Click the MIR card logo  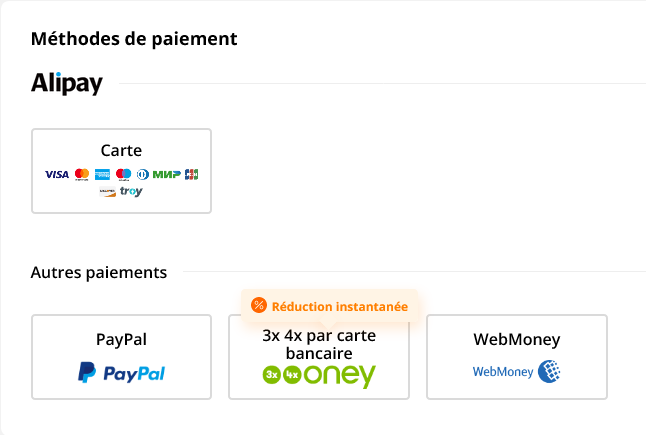click(166, 174)
